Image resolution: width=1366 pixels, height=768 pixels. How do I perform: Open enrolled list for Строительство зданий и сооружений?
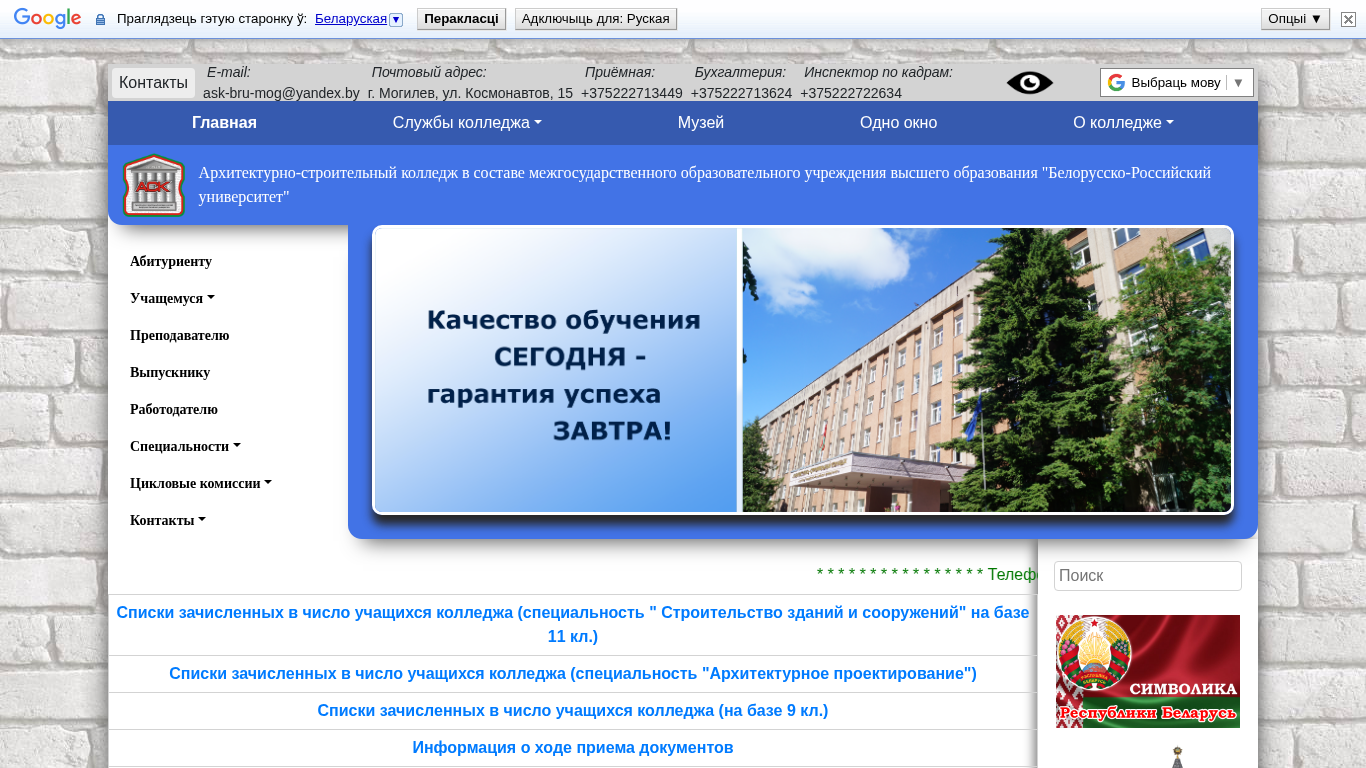pos(573,624)
